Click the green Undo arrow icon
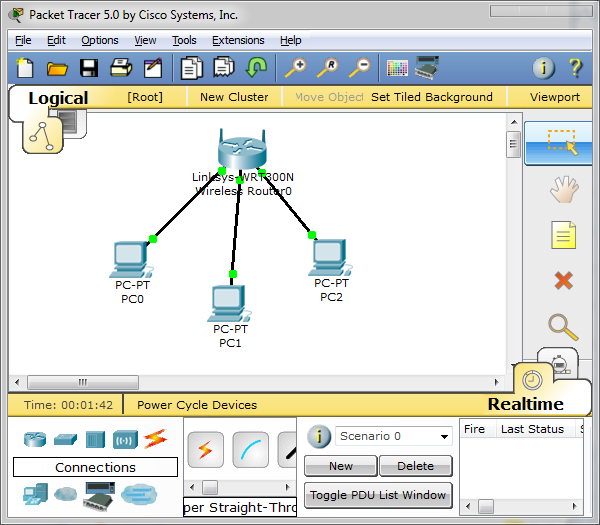600x525 pixels. (x=256, y=67)
